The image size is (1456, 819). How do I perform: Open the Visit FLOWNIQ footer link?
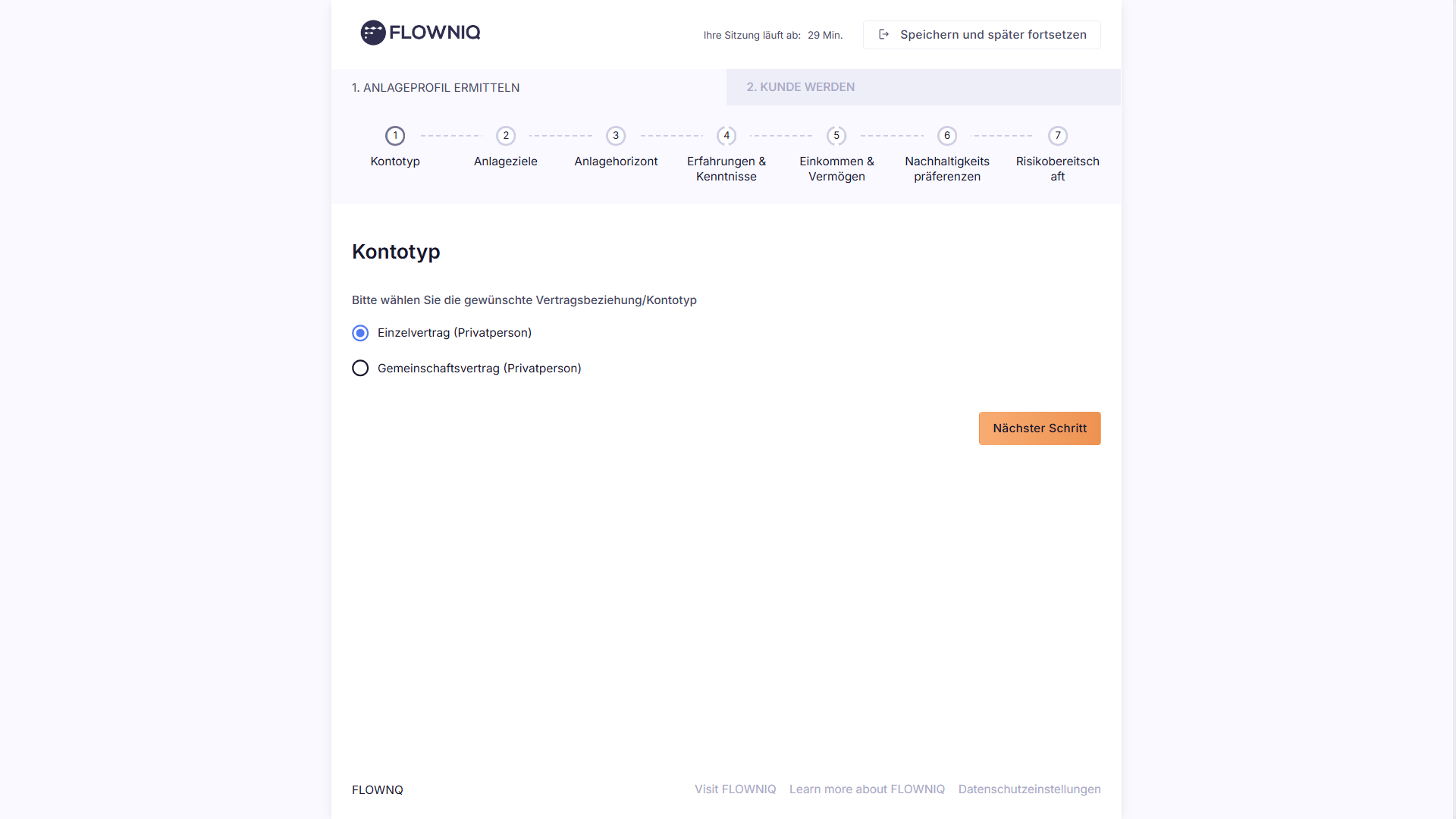click(736, 789)
